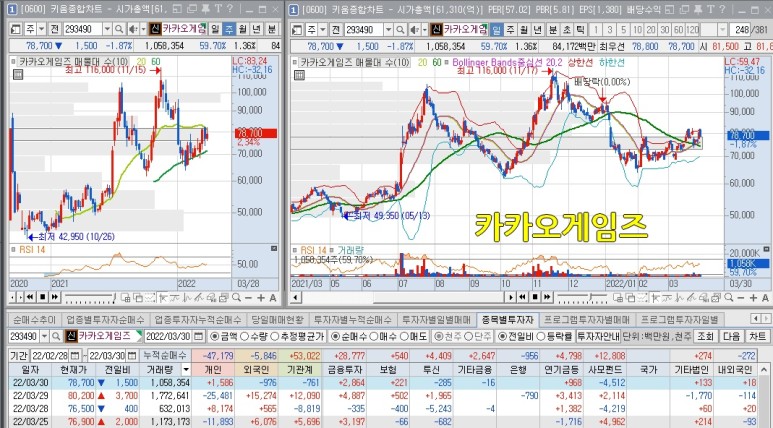
Task: Open the 293490 code dropdown in investor panel
Action: point(44,336)
